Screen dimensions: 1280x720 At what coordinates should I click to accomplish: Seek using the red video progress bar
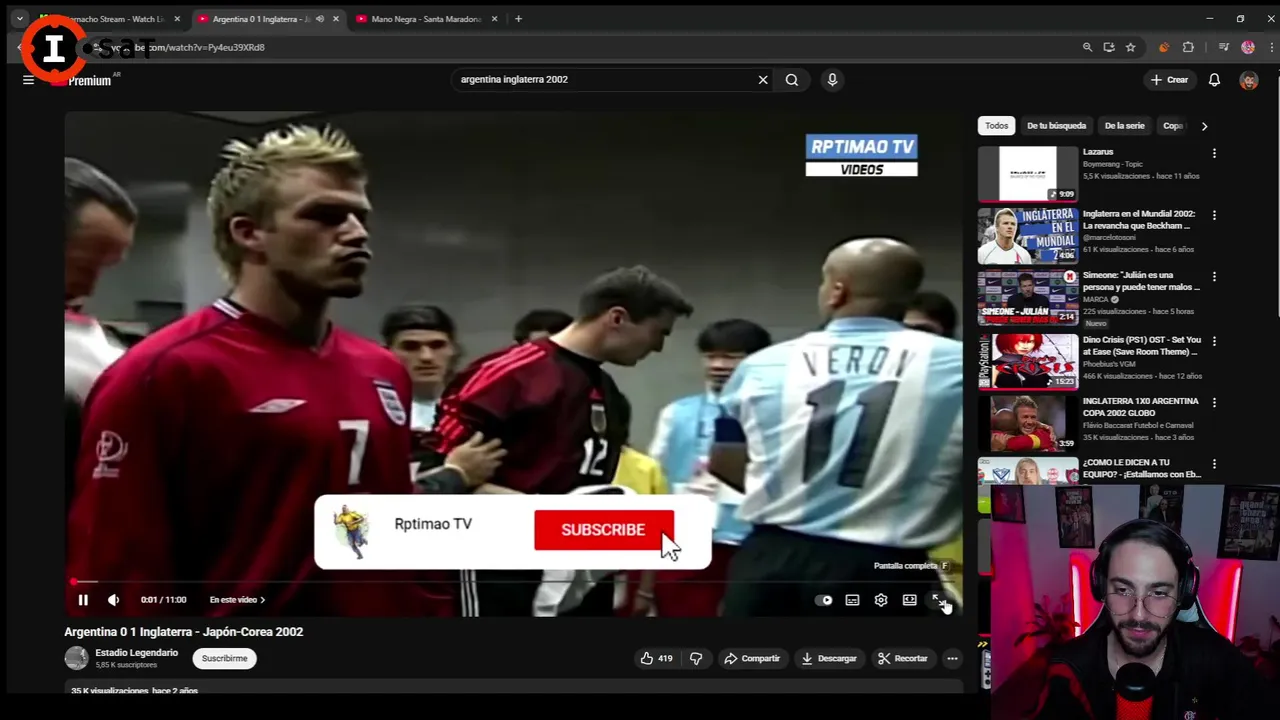coord(514,581)
